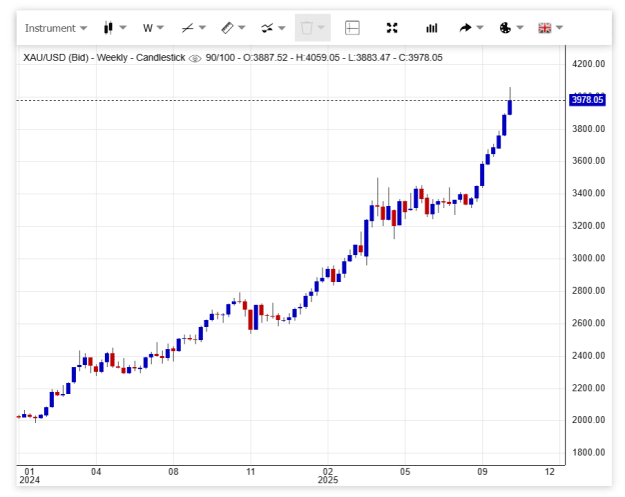Expand the chart type dropdown arrow
This screenshot has height=497, width=625.
123,28
